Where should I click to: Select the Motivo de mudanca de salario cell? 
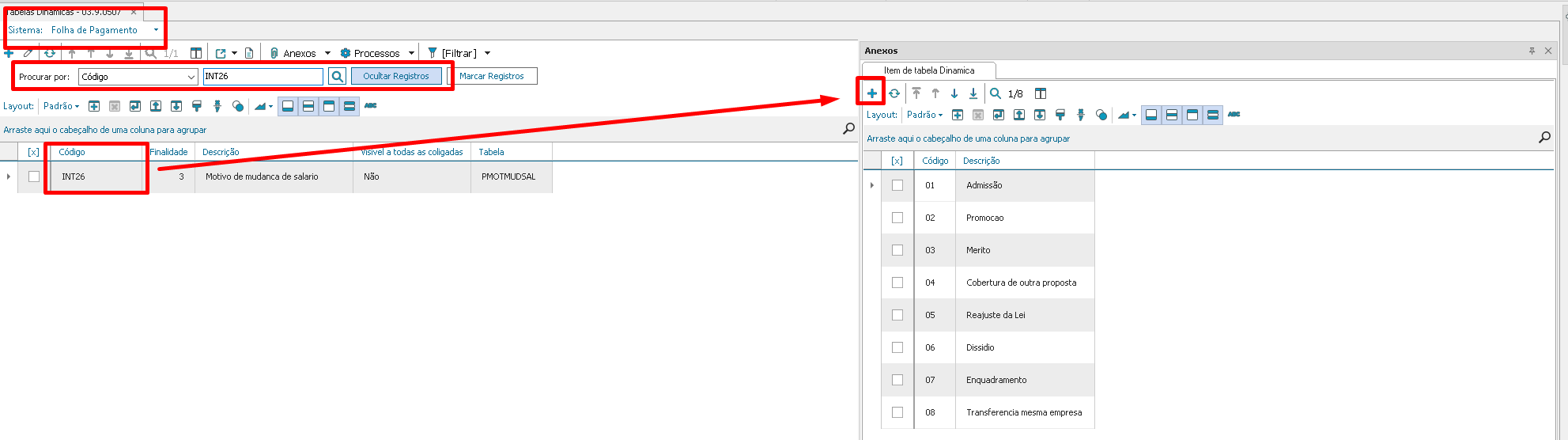click(274, 176)
